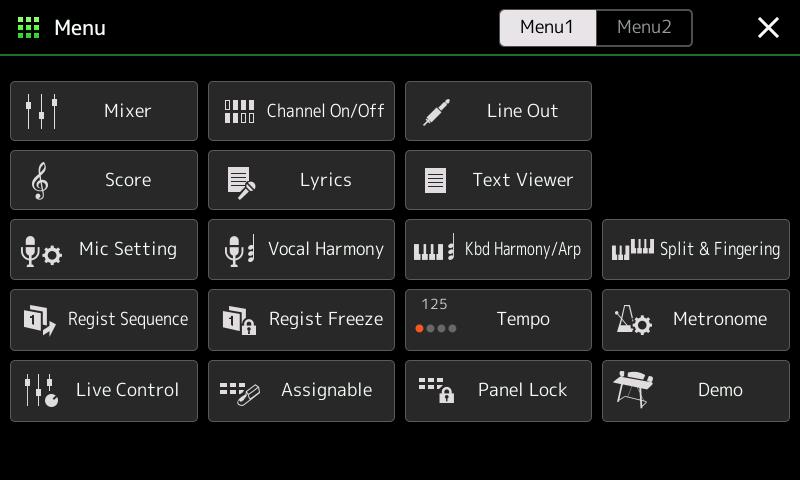Select the Menu1 tab
The width and height of the screenshot is (800, 480).
coord(547,28)
